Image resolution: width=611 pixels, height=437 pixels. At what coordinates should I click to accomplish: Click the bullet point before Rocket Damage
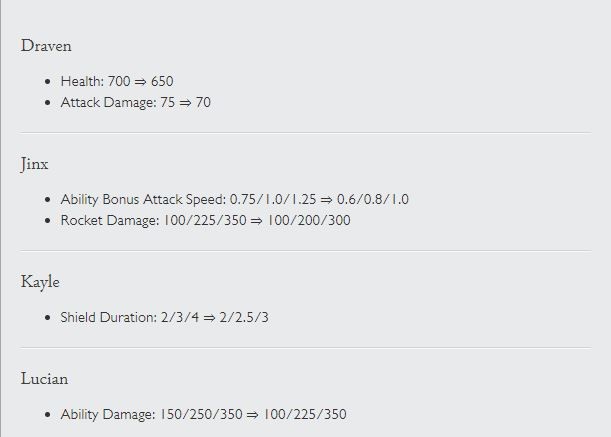[x=48, y=221]
